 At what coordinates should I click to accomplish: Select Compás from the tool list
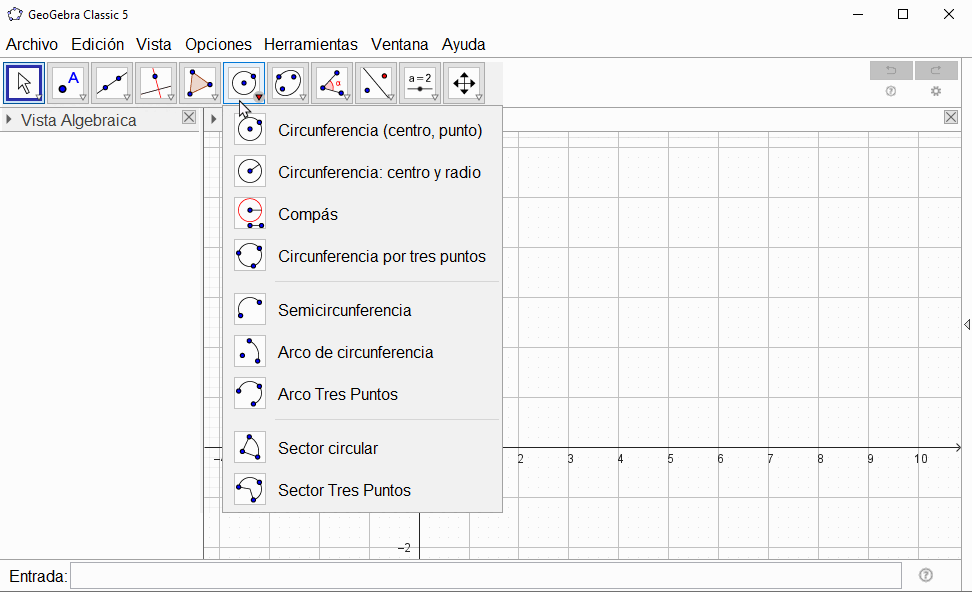click(x=308, y=214)
